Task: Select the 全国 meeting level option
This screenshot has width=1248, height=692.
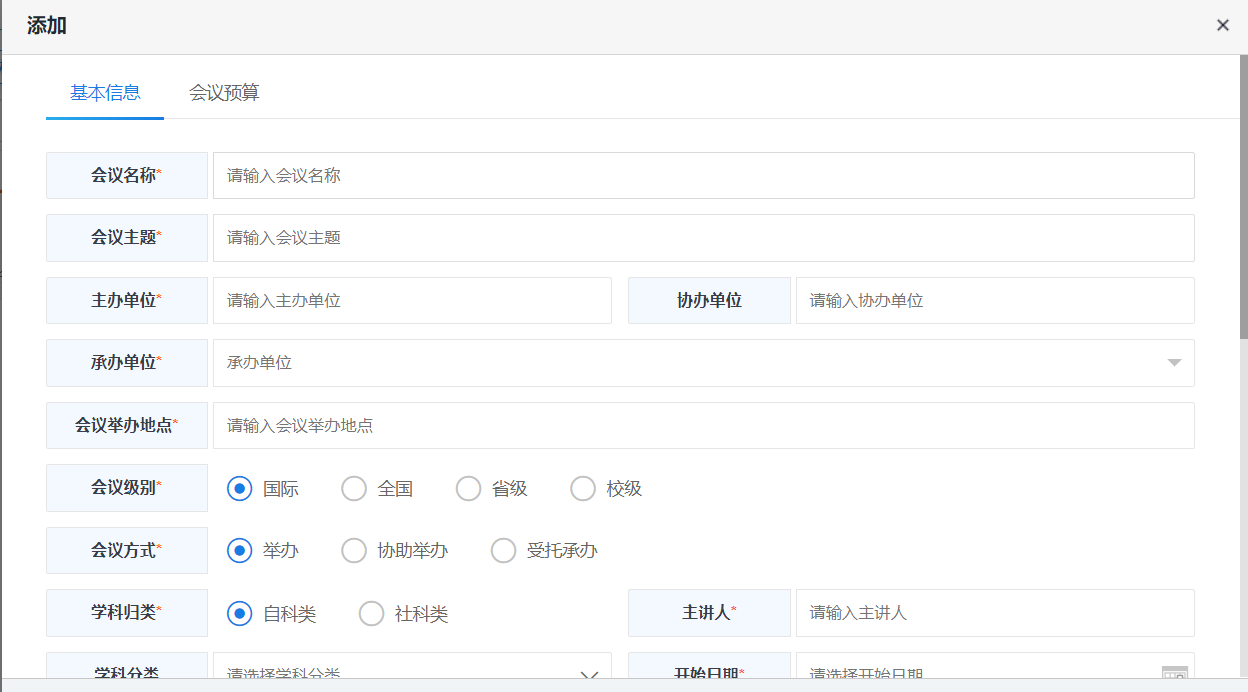Action: click(x=354, y=489)
